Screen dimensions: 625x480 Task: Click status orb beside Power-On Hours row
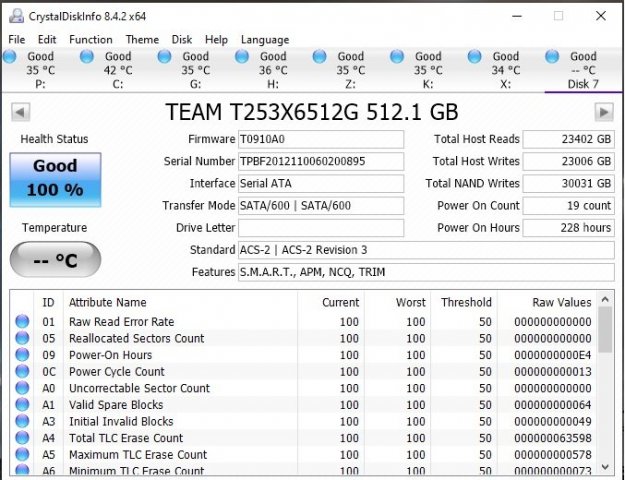(x=22, y=355)
